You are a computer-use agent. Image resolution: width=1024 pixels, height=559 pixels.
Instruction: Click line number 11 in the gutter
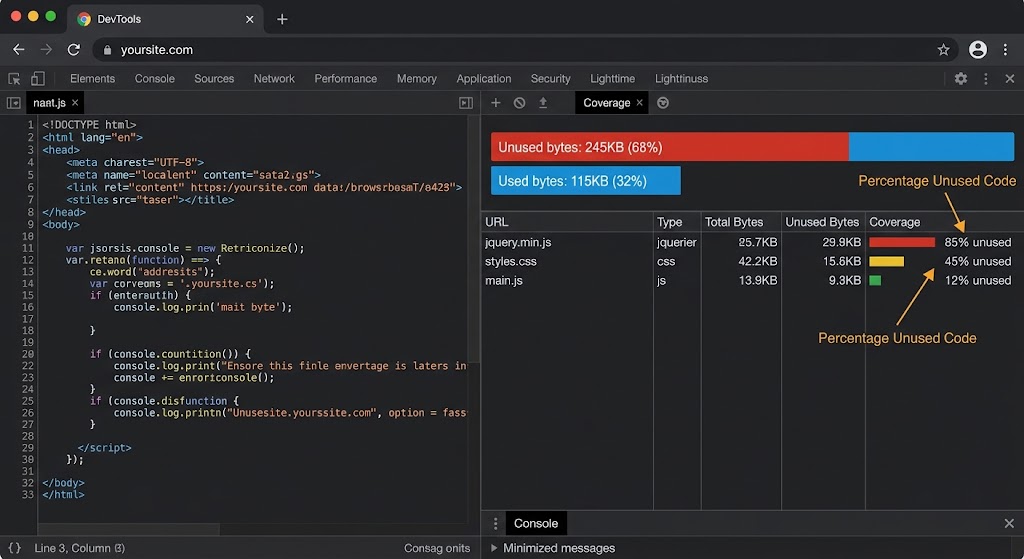[27, 248]
